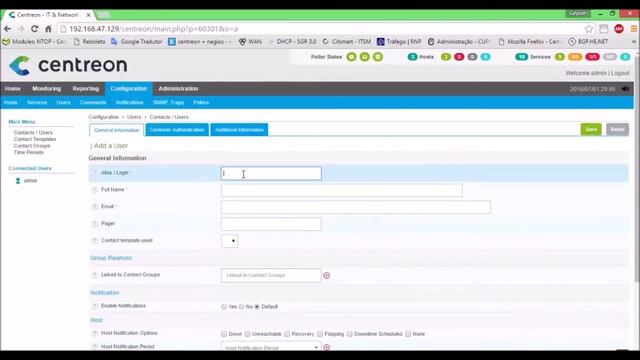Click the red hosts down counter badge

pyautogui.click(x=459, y=57)
